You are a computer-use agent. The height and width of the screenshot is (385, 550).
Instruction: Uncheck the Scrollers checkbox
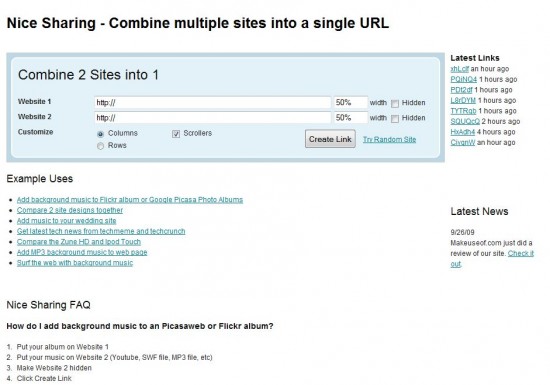click(176, 134)
